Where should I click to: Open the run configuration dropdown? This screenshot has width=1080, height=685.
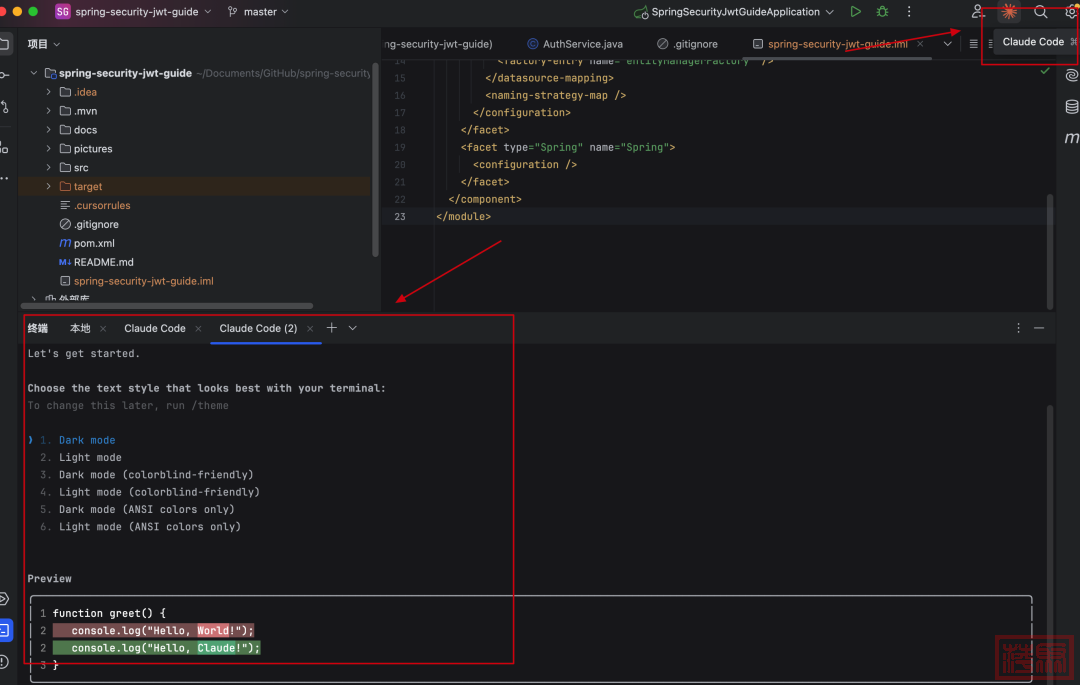click(x=734, y=12)
